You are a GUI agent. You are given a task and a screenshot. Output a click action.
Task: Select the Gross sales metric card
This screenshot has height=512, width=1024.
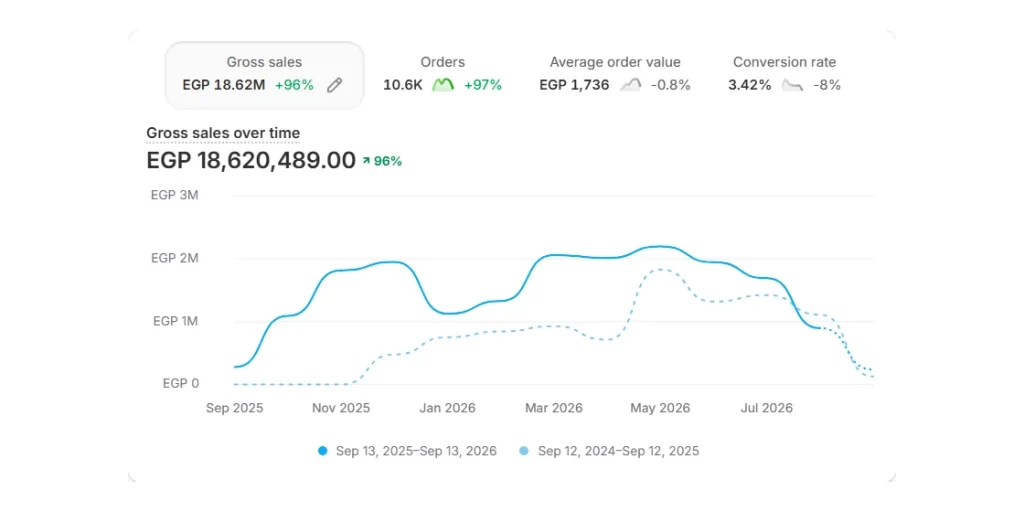264,75
